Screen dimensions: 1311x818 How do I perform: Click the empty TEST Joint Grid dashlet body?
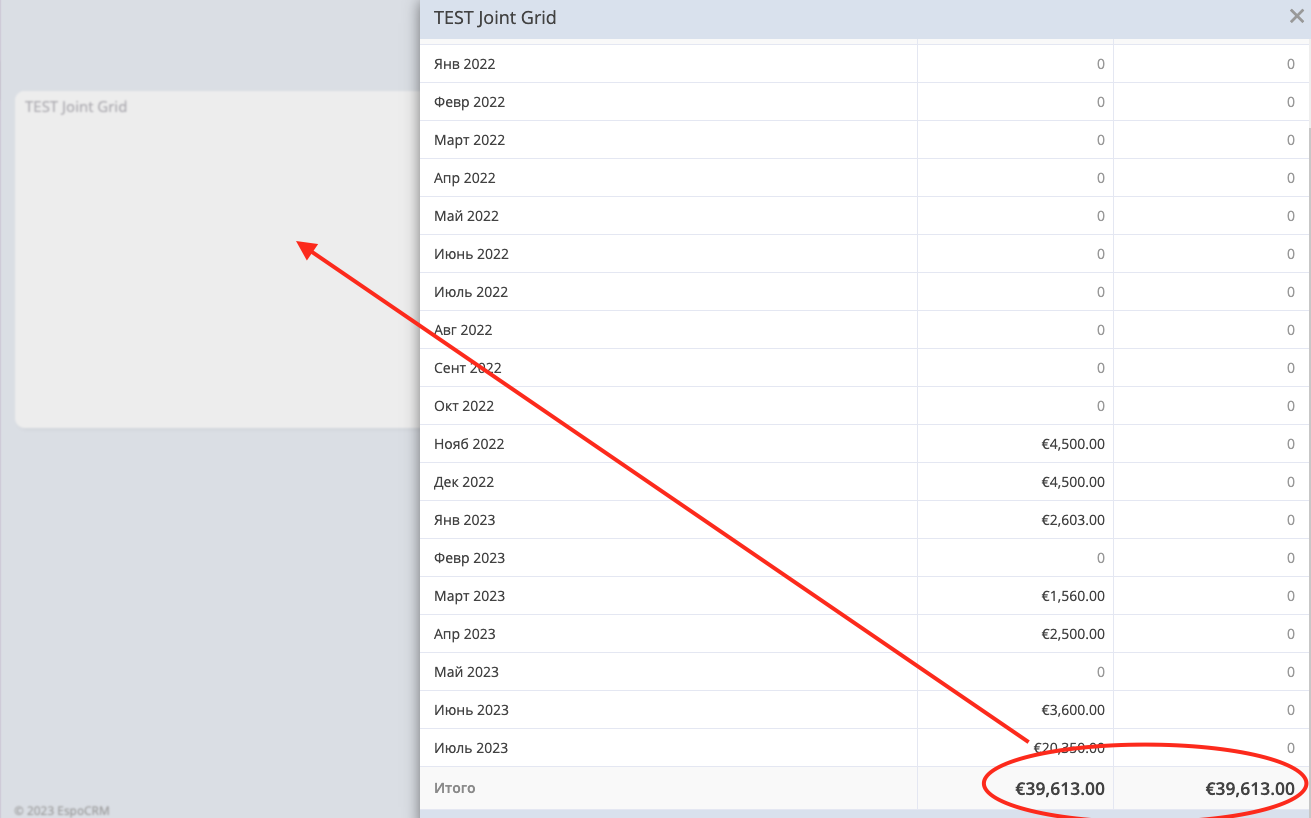coord(217,270)
